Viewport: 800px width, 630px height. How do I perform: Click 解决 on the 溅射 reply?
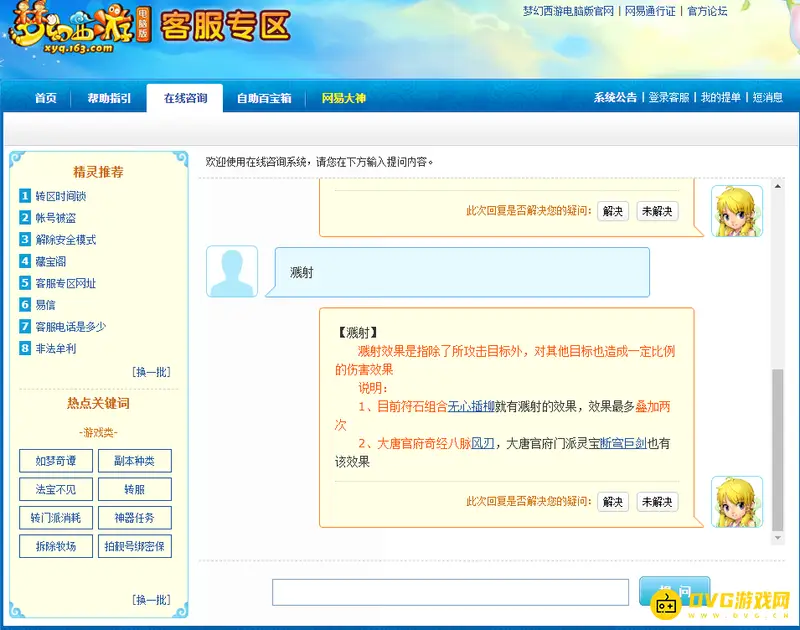pos(613,501)
